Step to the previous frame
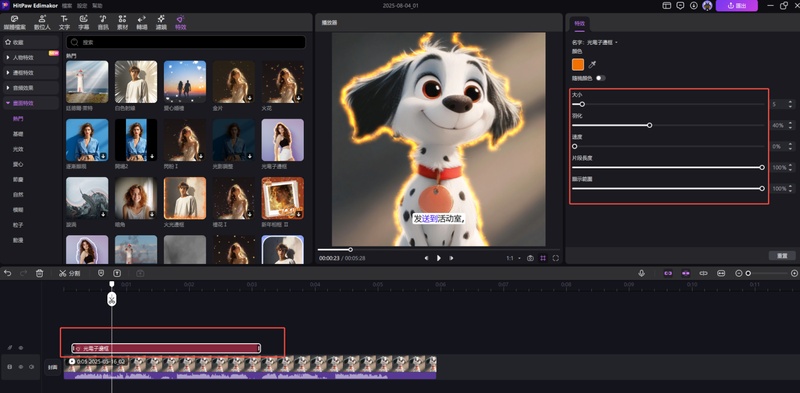Screen dimensions: 800x393 [x=427, y=258]
